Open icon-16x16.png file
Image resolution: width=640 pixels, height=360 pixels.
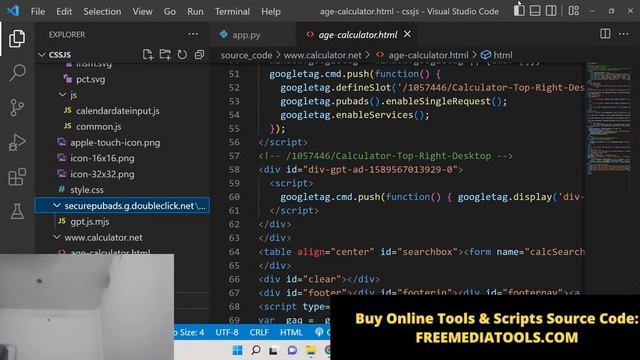(x=102, y=158)
